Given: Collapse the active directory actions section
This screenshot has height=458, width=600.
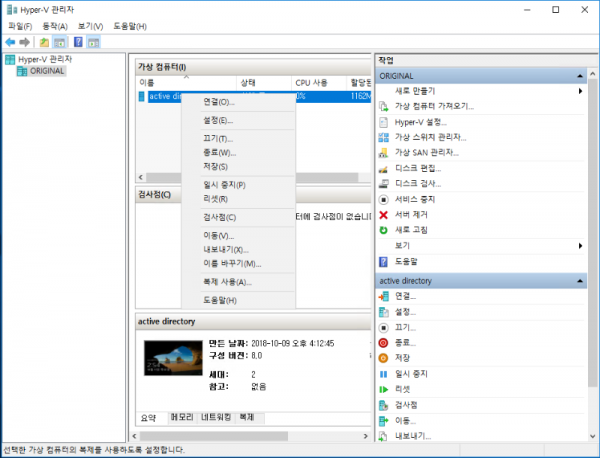Looking at the screenshot, I should click(580, 281).
